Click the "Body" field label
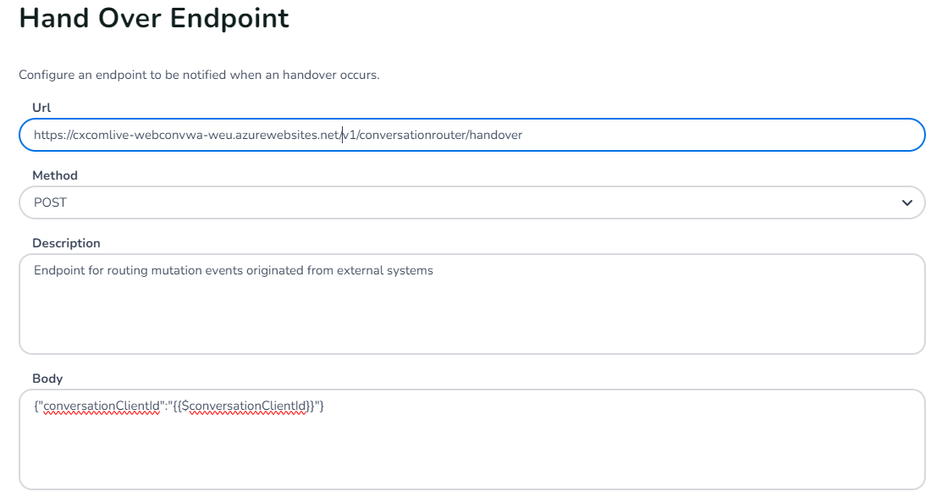This screenshot has height=504, width=942. (47, 379)
